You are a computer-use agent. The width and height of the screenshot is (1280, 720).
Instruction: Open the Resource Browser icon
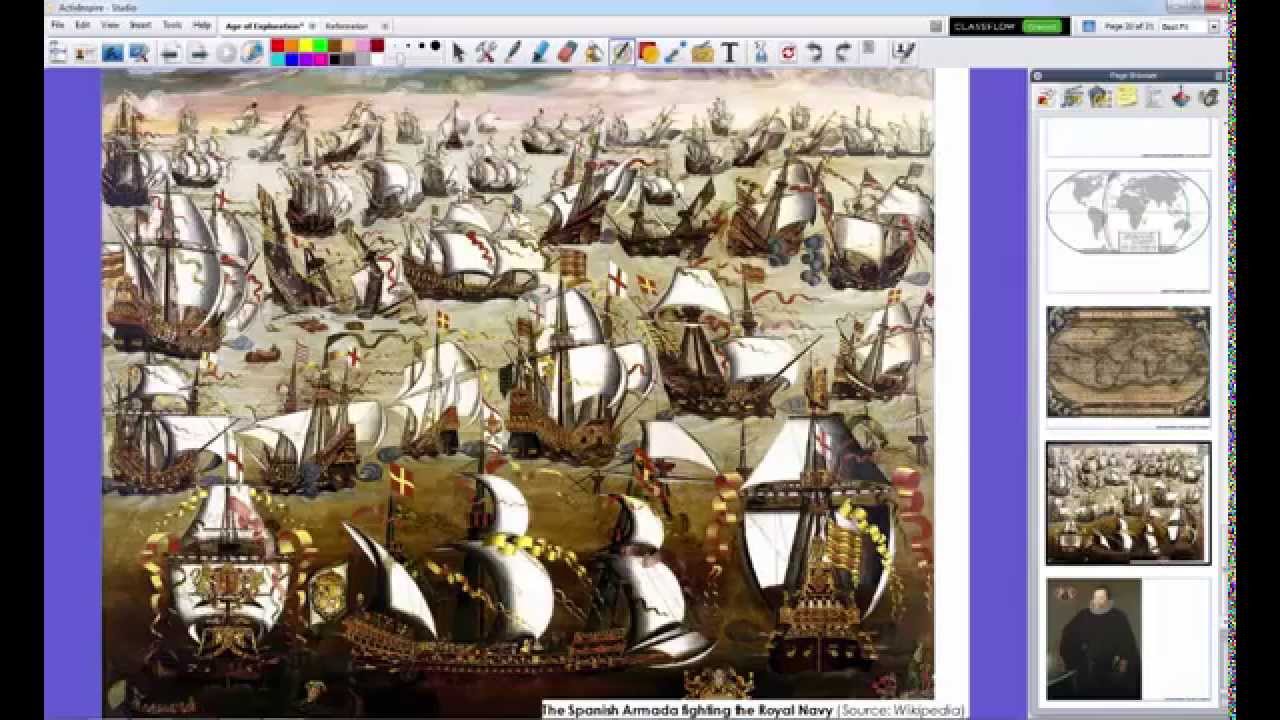coord(1073,97)
